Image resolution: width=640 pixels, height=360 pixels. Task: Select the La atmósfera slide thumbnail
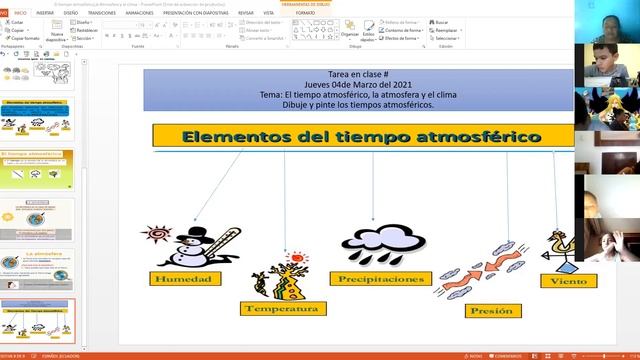(37, 270)
